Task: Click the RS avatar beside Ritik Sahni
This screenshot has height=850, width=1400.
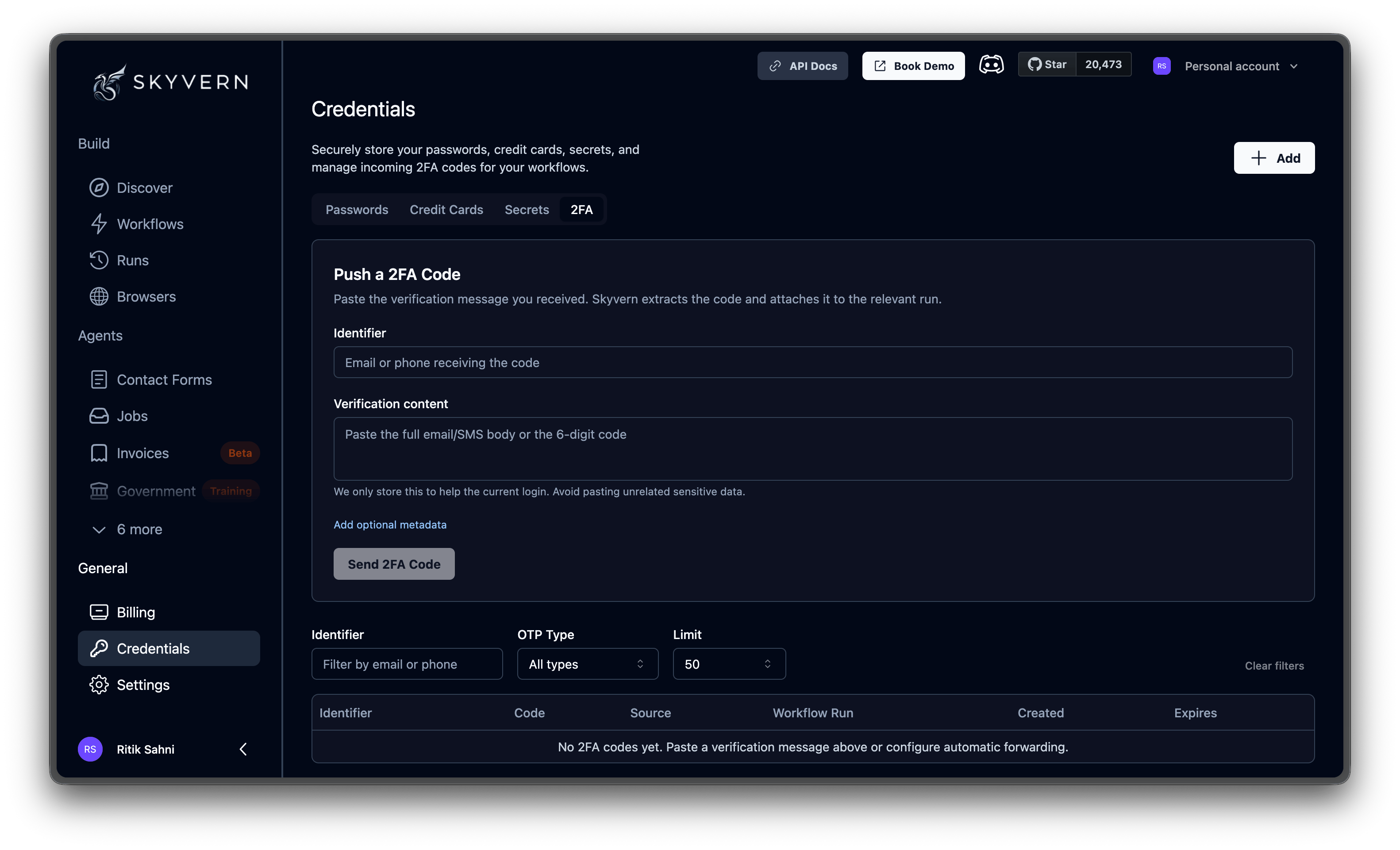Action: point(90,749)
